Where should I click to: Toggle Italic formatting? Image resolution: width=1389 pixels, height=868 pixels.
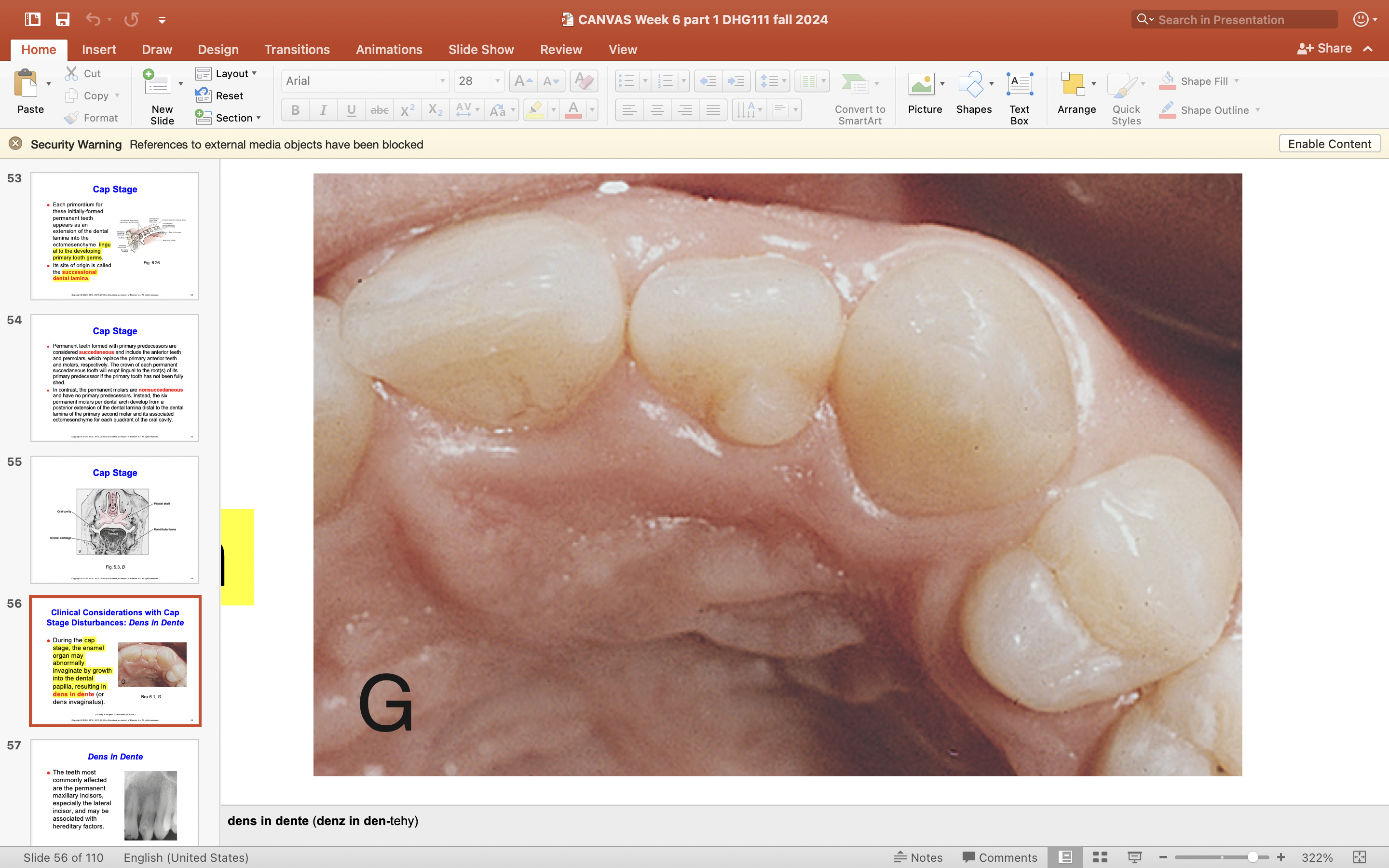click(x=323, y=110)
